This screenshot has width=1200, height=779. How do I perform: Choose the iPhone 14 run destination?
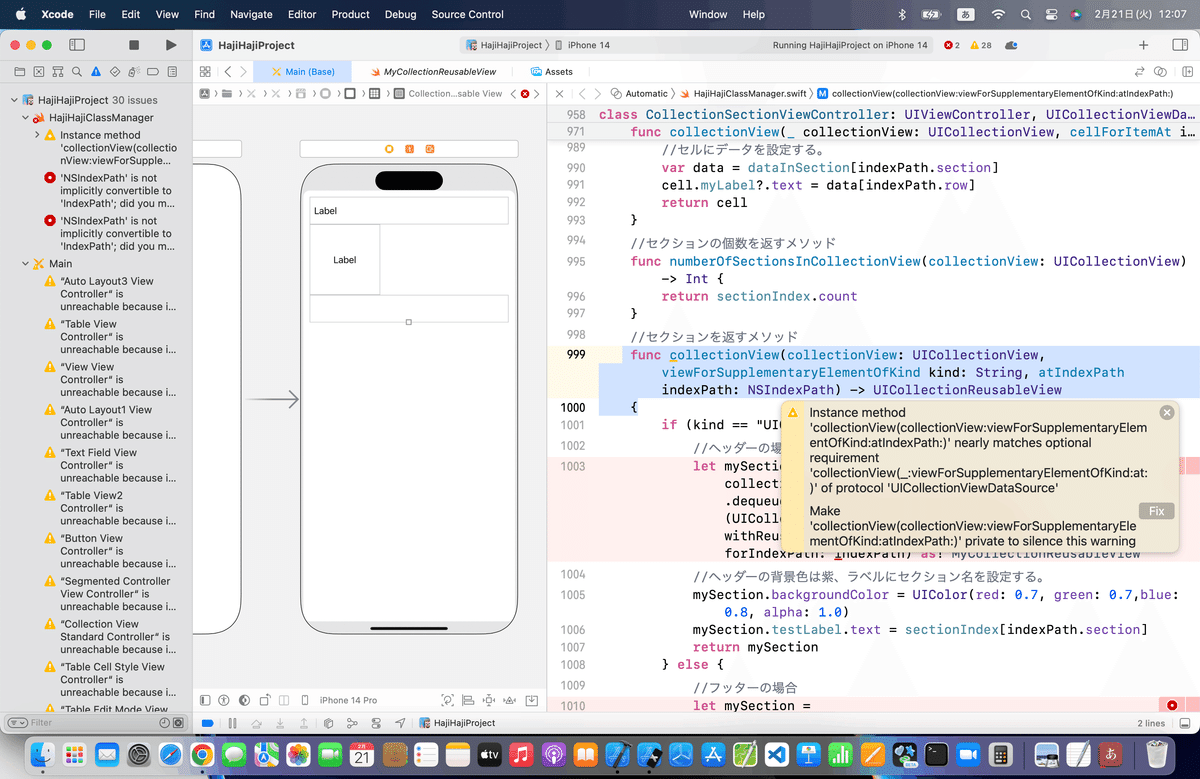pyautogui.click(x=582, y=45)
